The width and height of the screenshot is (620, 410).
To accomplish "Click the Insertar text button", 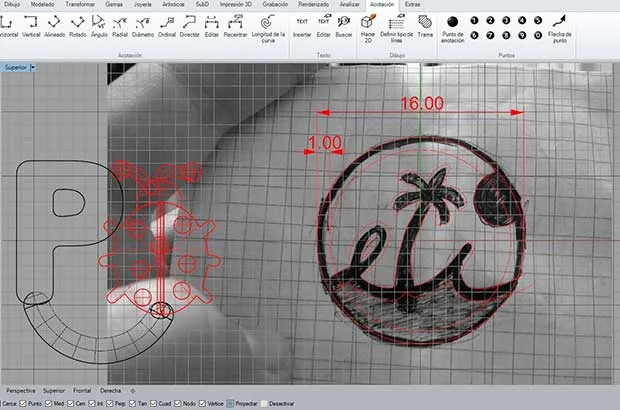I will [302, 25].
